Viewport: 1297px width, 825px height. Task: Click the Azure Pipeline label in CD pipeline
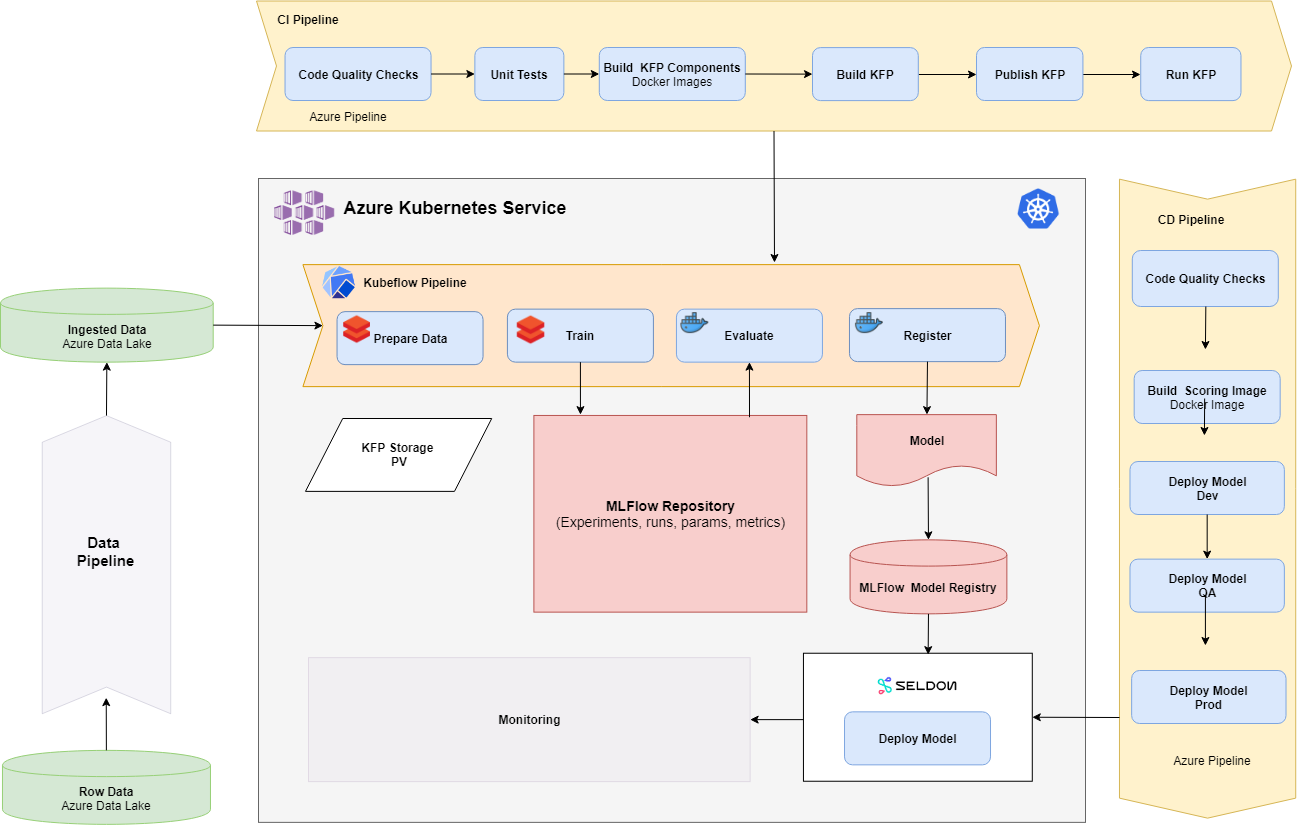pyautogui.click(x=1212, y=761)
